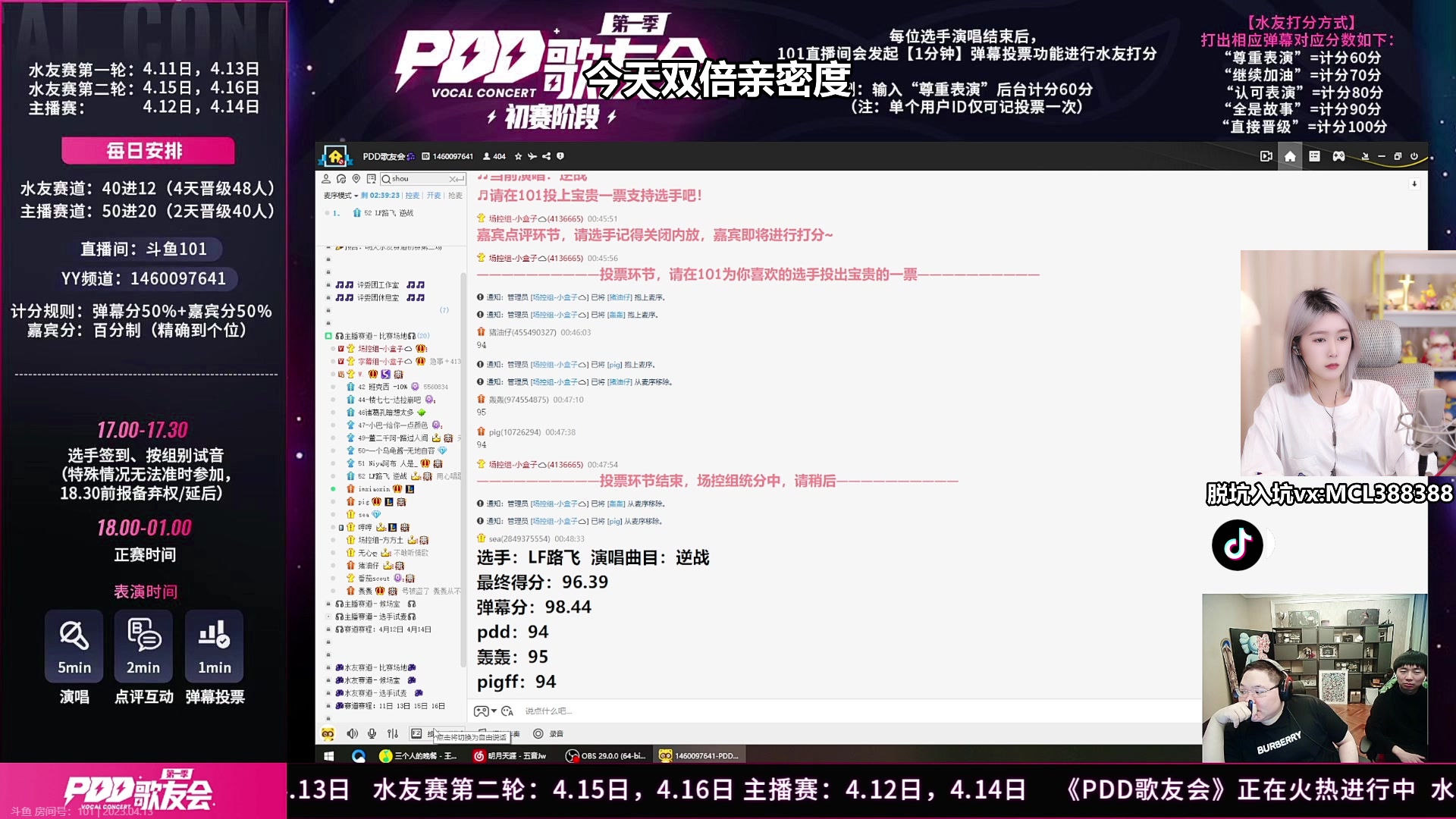Open OBS 29.0.0 in Windows taskbar
Viewport: 1456px width, 819px height.
[x=606, y=756]
